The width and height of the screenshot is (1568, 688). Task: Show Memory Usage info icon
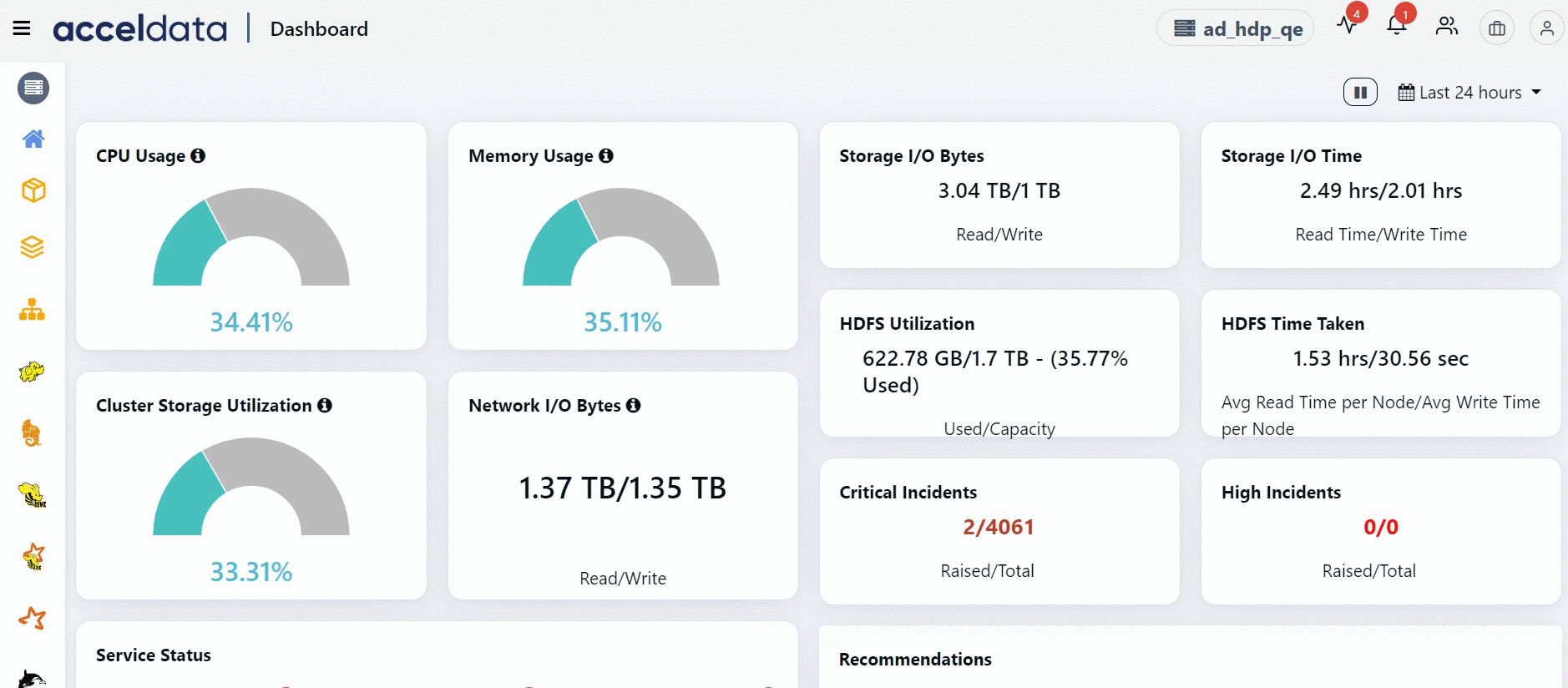click(606, 155)
